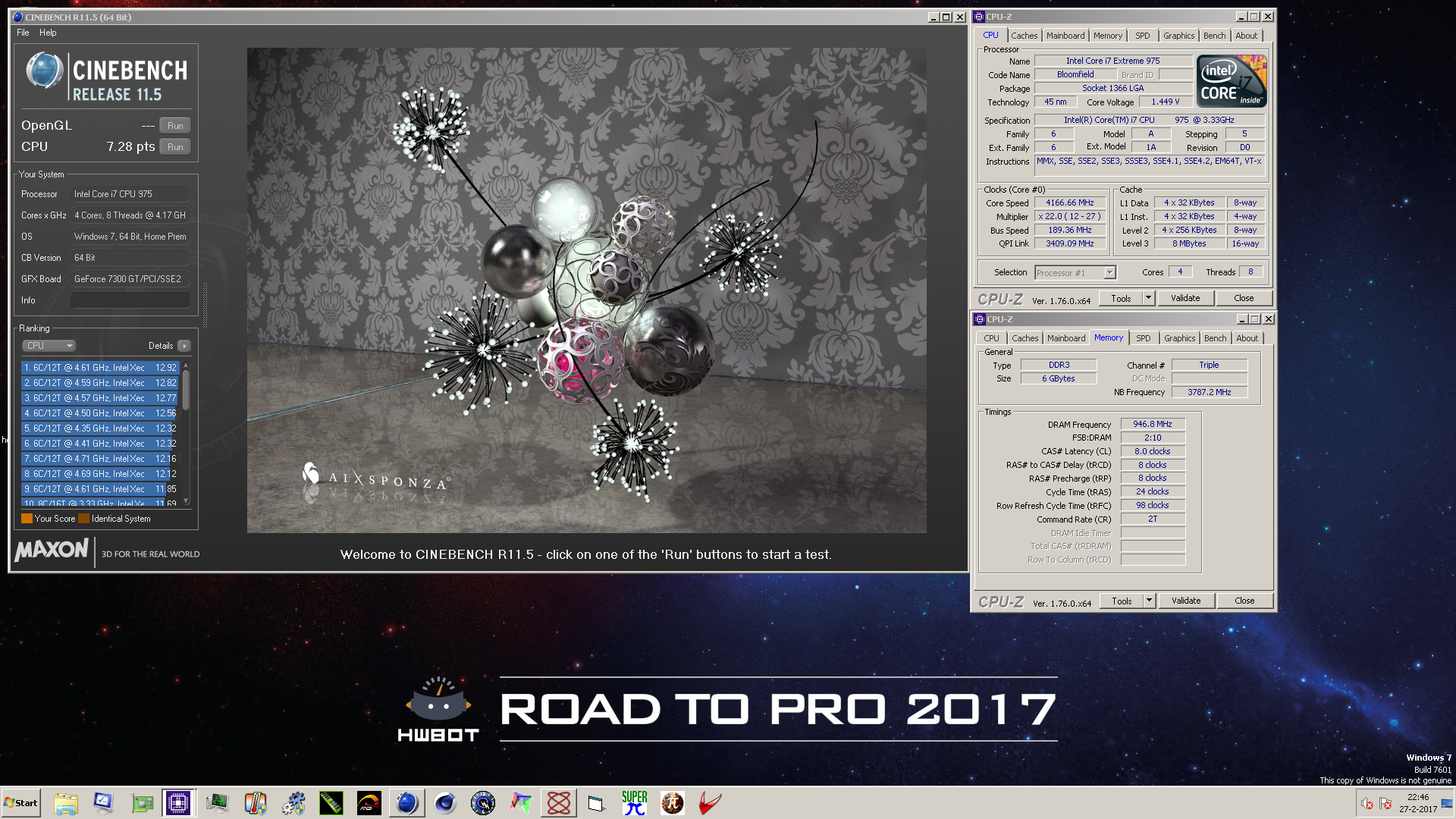Viewport: 1456px width, 819px height.
Task: Open SPD tab in lower CPU-Z window
Action: [1144, 338]
